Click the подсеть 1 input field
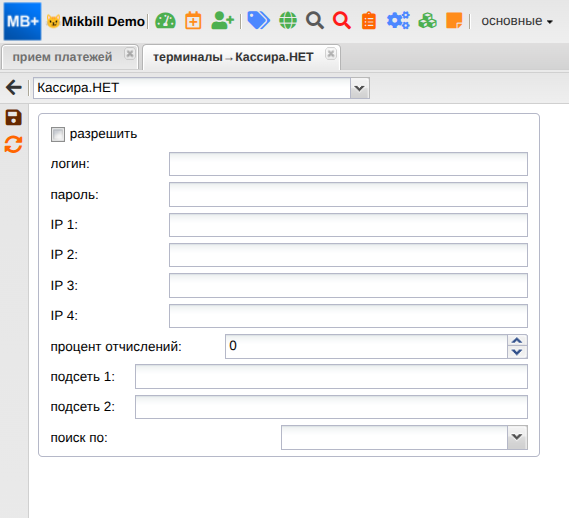569x518 pixels. (331, 377)
